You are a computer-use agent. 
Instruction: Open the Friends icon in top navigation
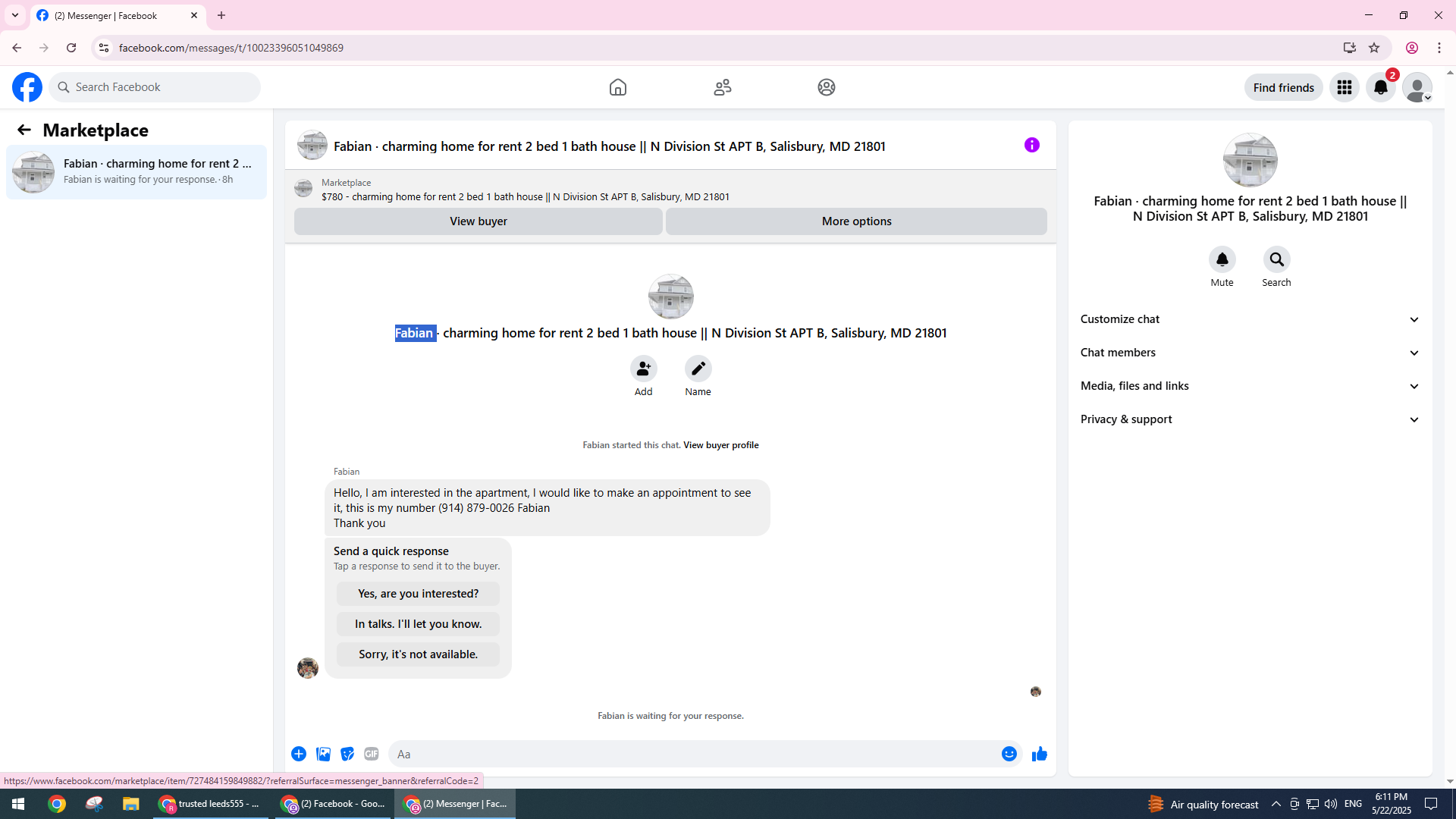(723, 87)
